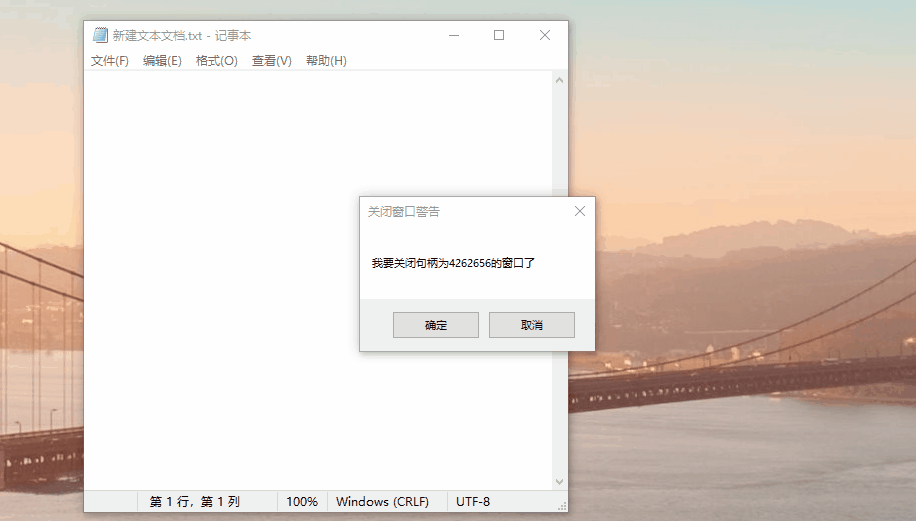Cancel the dialog with 取消 button
This screenshot has width=916, height=521.
pos(532,325)
